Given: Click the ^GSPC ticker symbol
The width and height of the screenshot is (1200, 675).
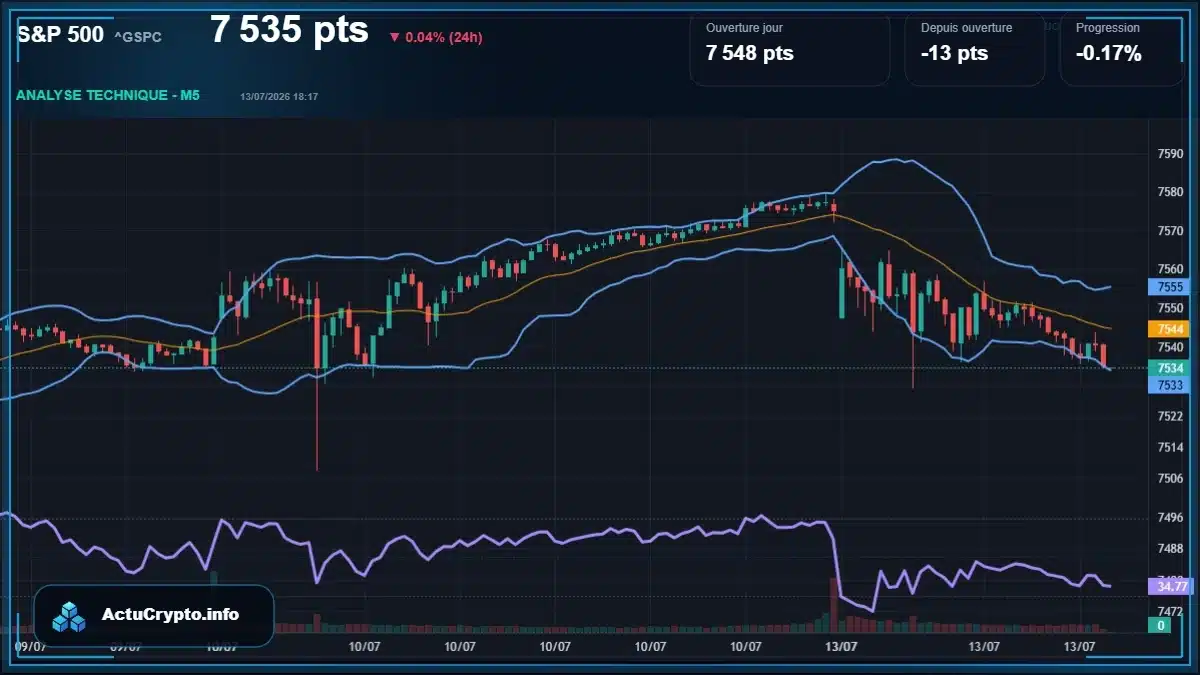Looking at the screenshot, I should 138,37.
